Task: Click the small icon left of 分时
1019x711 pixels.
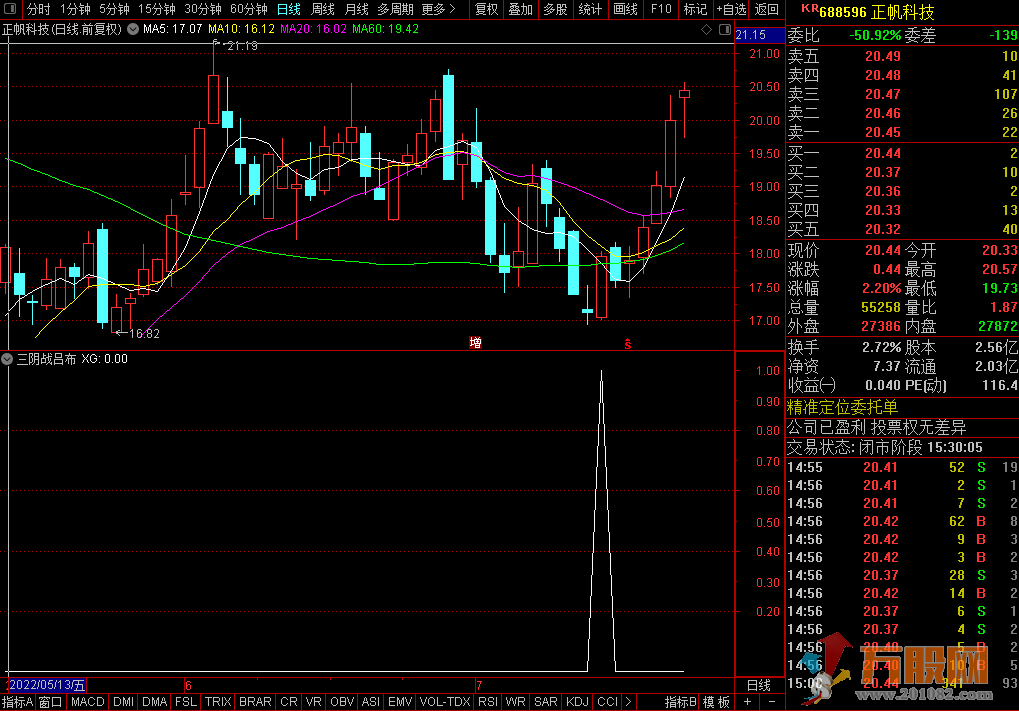Action: [x=11, y=9]
